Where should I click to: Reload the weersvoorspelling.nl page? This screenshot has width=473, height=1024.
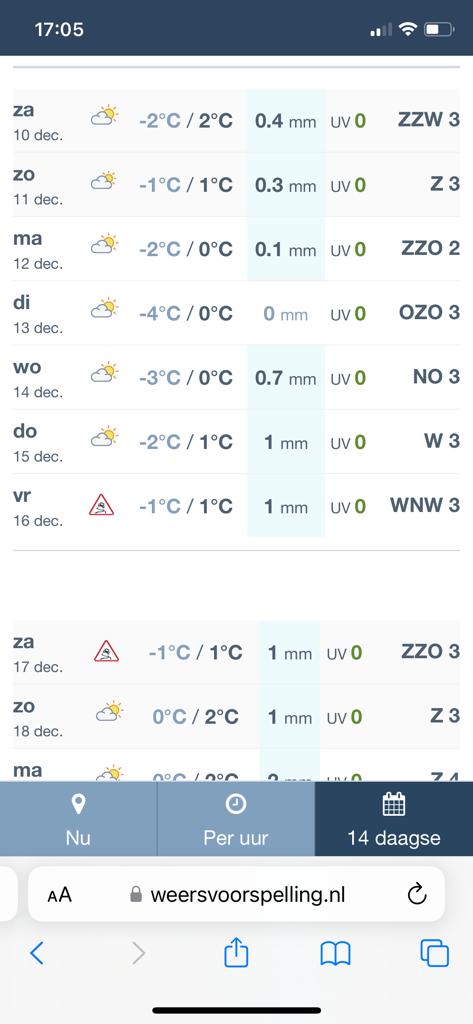(x=417, y=894)
